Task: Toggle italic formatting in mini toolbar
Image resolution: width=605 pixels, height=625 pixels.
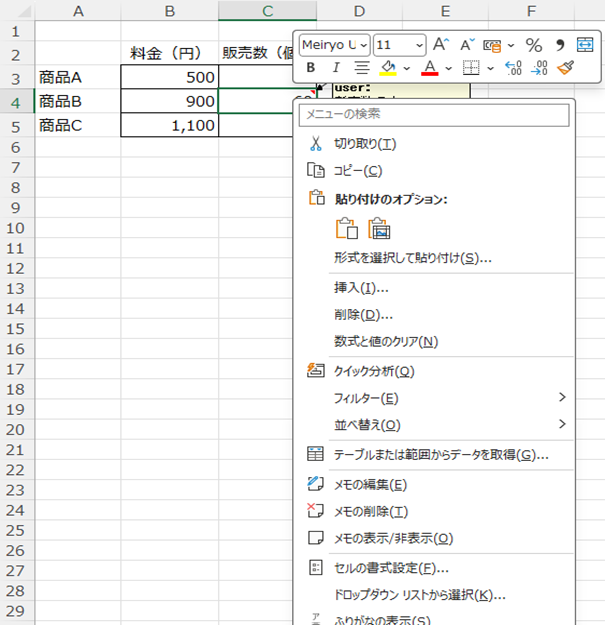Action: pyautogui.click(x=335, y=68)
